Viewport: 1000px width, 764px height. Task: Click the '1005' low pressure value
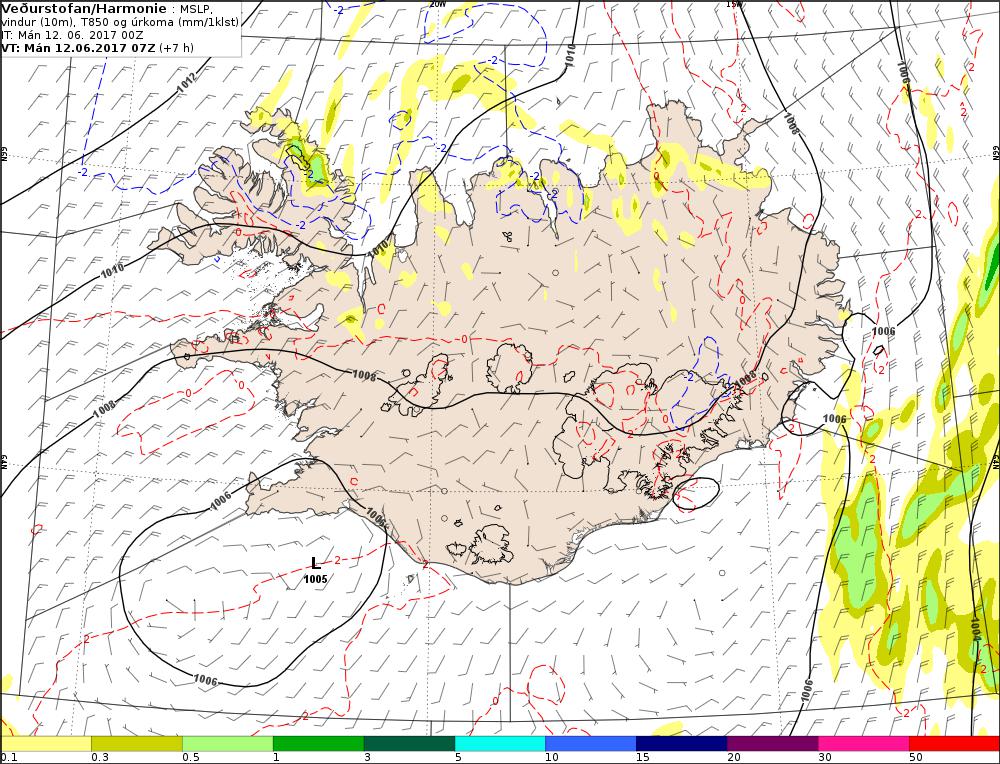pos(315,579)
